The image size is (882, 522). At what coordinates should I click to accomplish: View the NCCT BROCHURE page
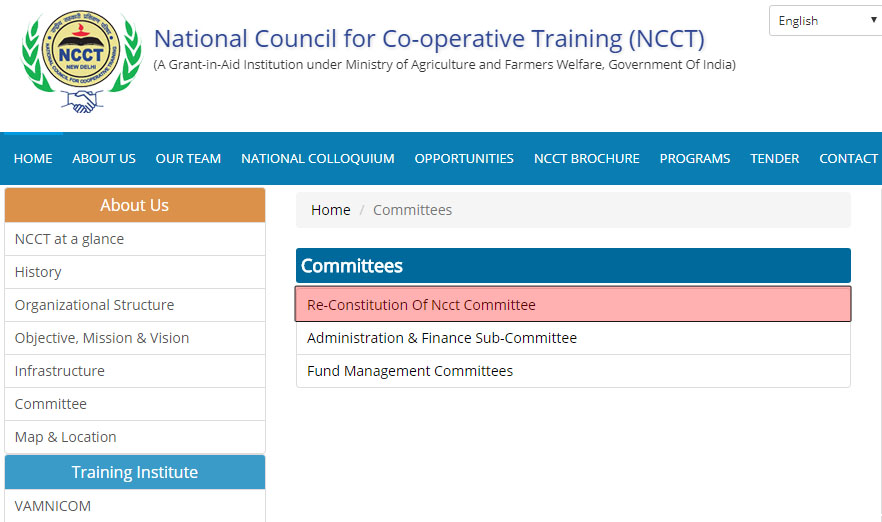[x=587, y=159]
